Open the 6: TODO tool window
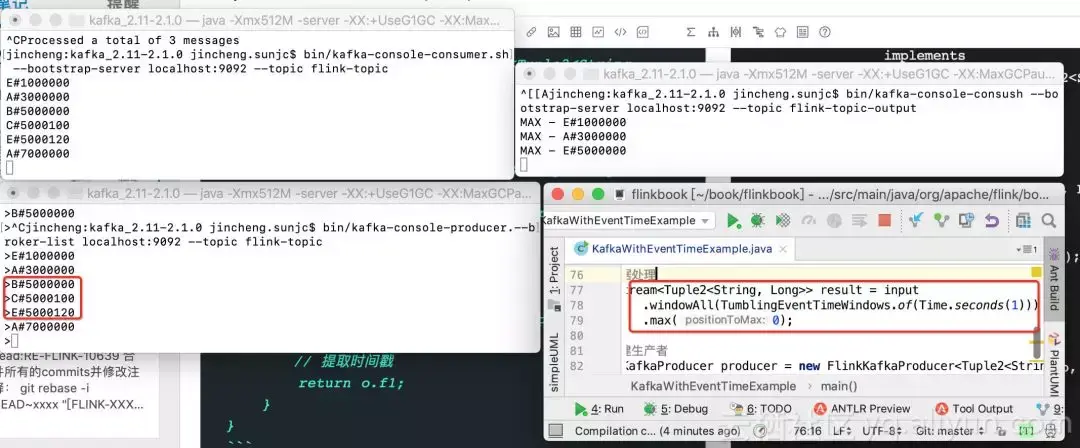This screenshot has height=448, width=1080. click(x=760, y=409)
